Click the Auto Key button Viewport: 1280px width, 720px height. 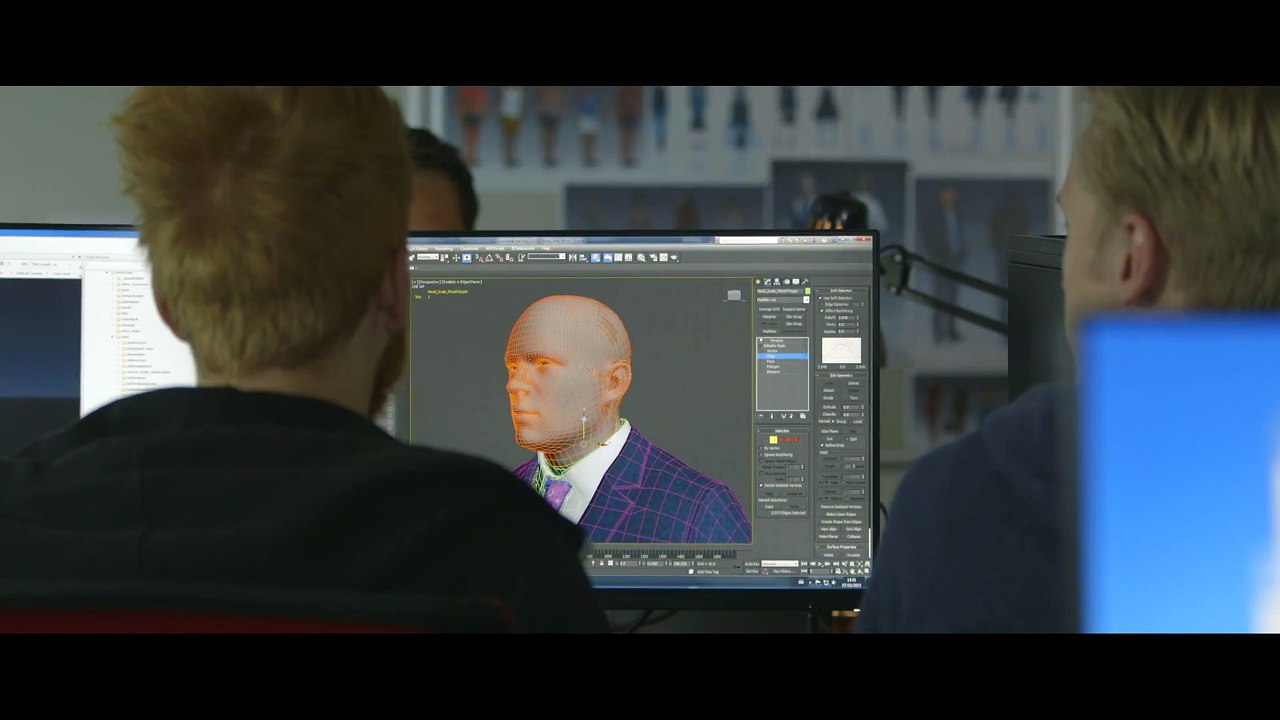751,564
